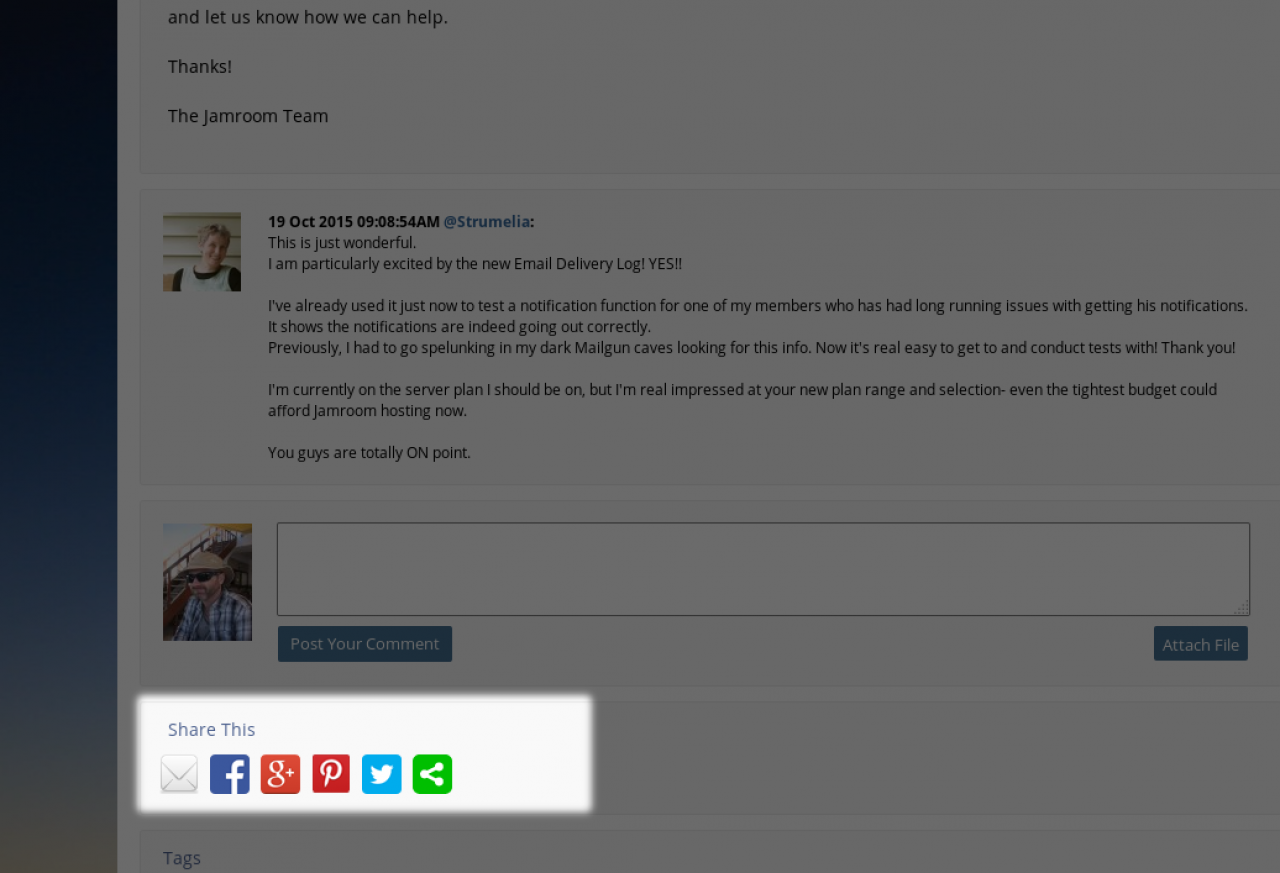Click Strumelia's avatar photo
Image resolution: width=1280 pixels, height=873 pixels.
202,252
